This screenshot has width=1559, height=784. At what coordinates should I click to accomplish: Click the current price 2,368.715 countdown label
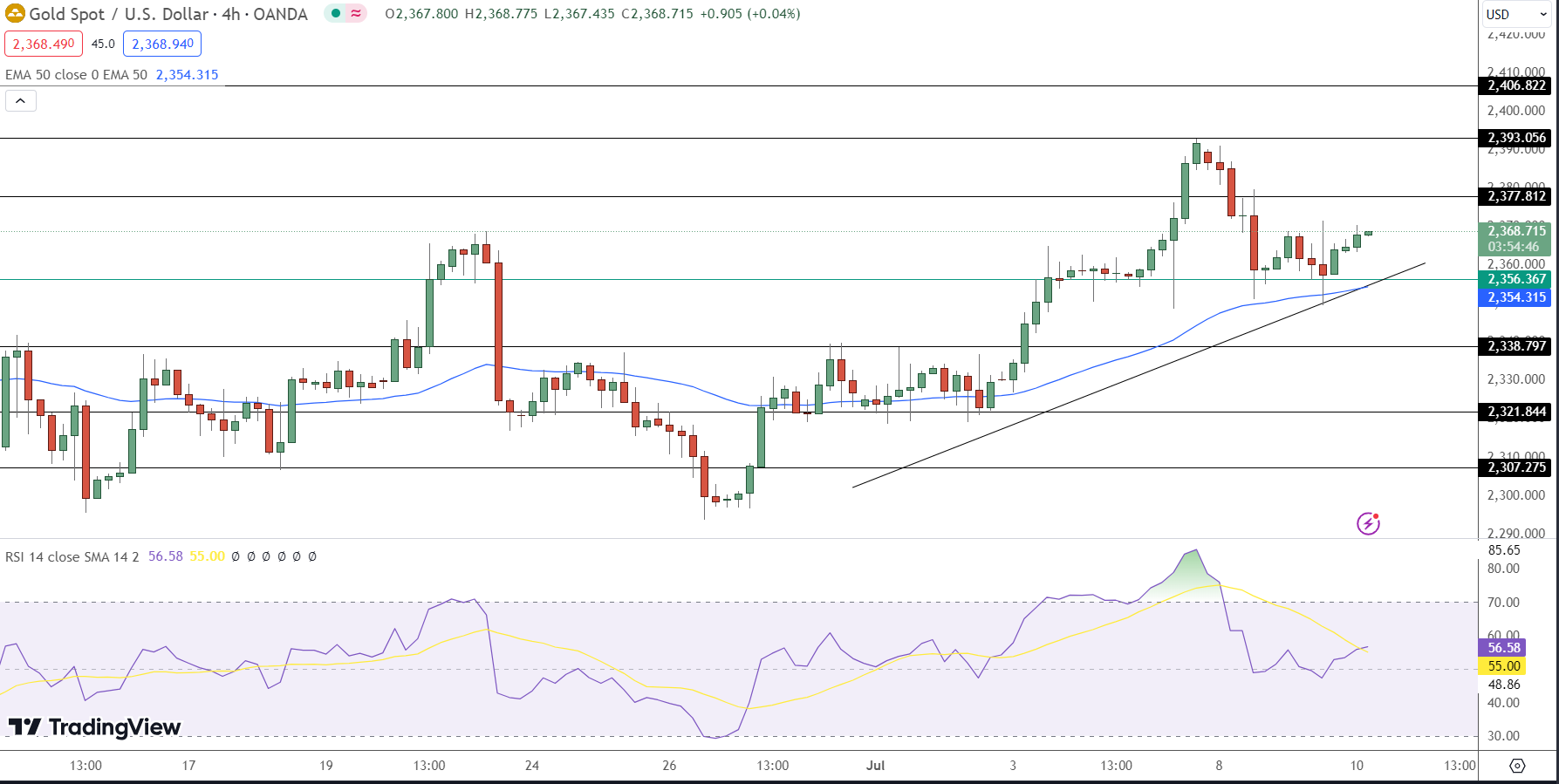pos(1516,238)
